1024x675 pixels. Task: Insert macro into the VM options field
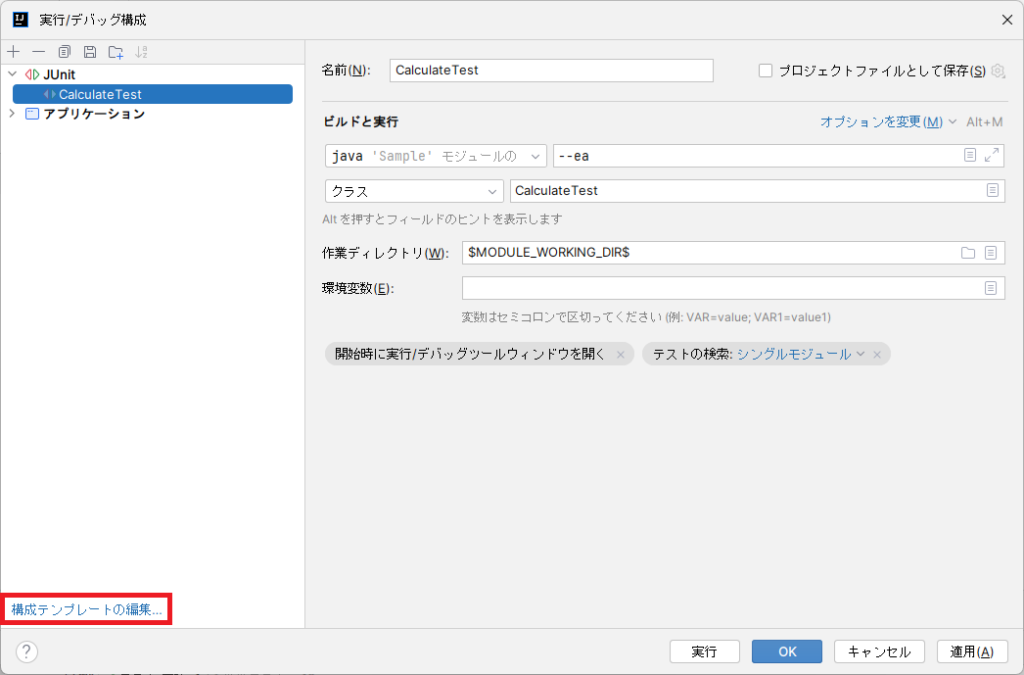pos(970,155)
